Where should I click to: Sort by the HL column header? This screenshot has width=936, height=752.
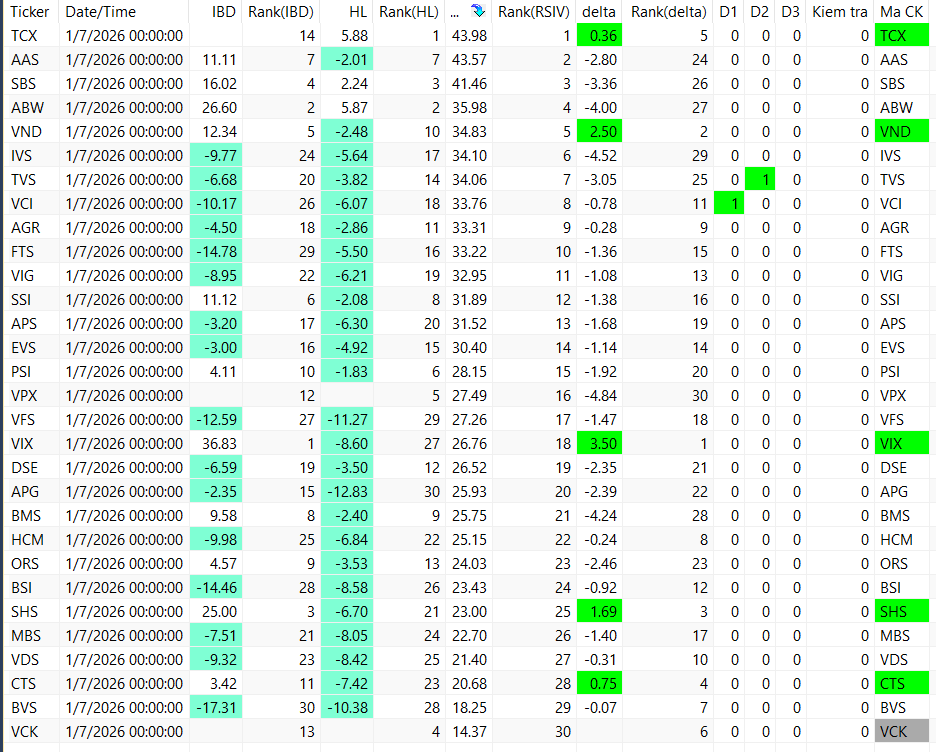point(358,11)
